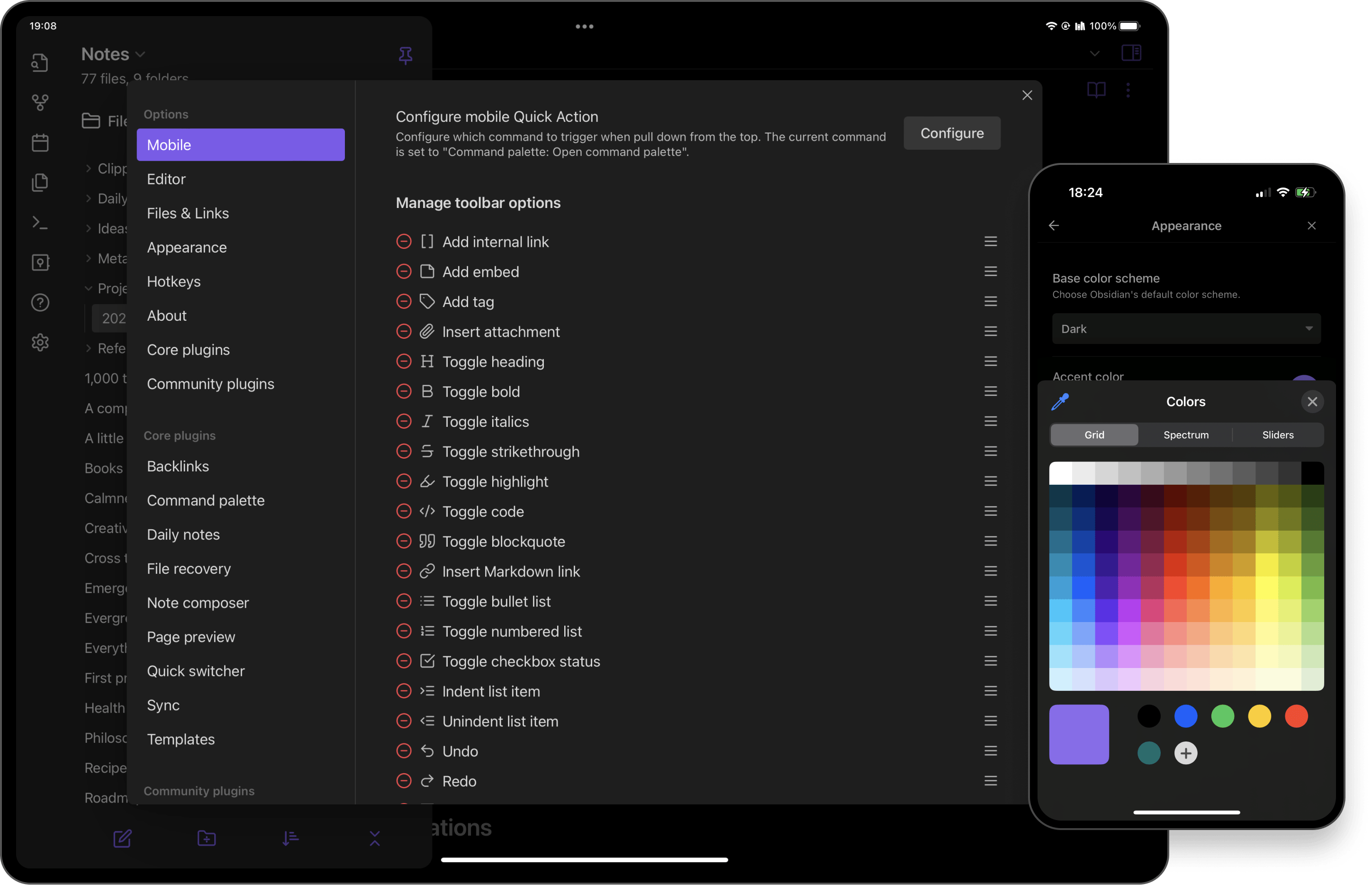1372x885 pixels.
Task: Choose the red saved color swatch
Action: click(1296, 716)
